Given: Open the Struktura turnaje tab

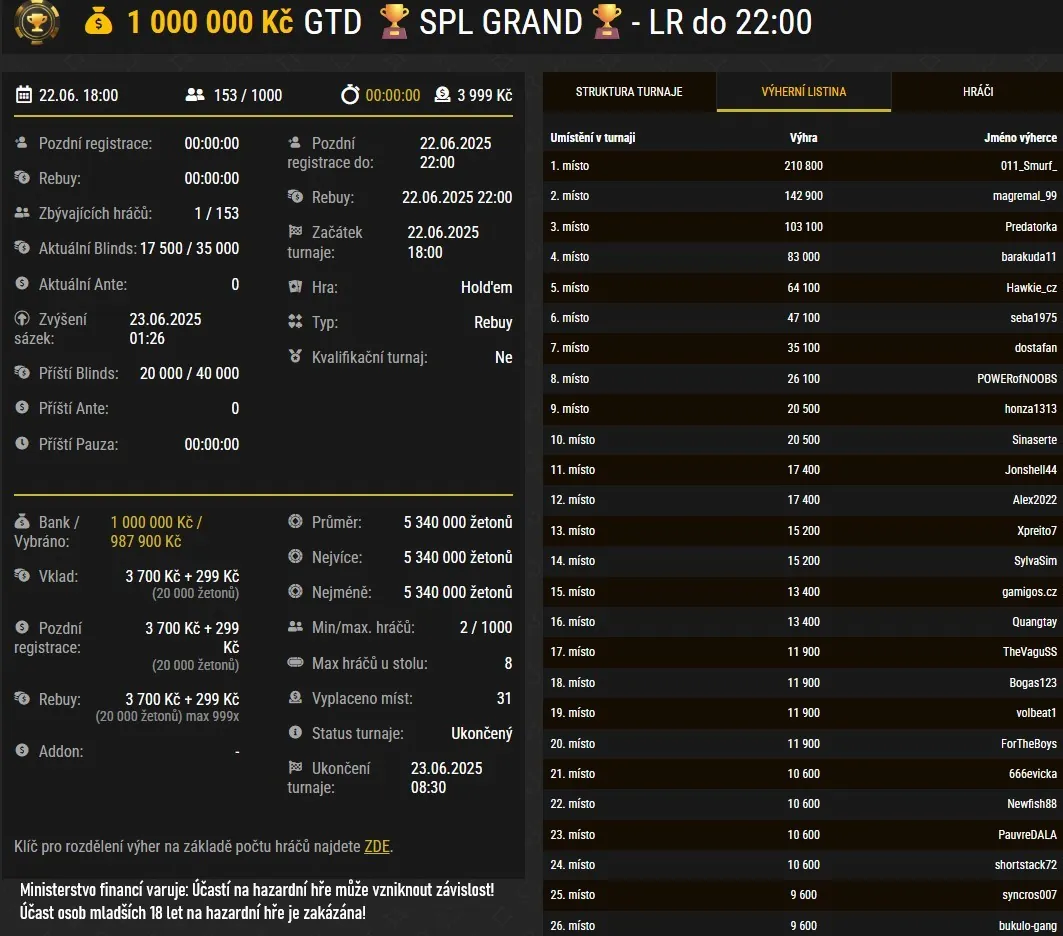Looking at the screenshot, I should tap(629, 92).
